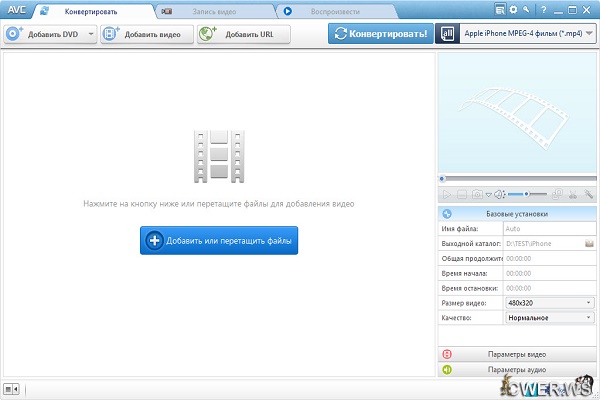The height and width of the screenshot is (400, 600).
Task: Click the stop button under the preview
Action: 462,194
